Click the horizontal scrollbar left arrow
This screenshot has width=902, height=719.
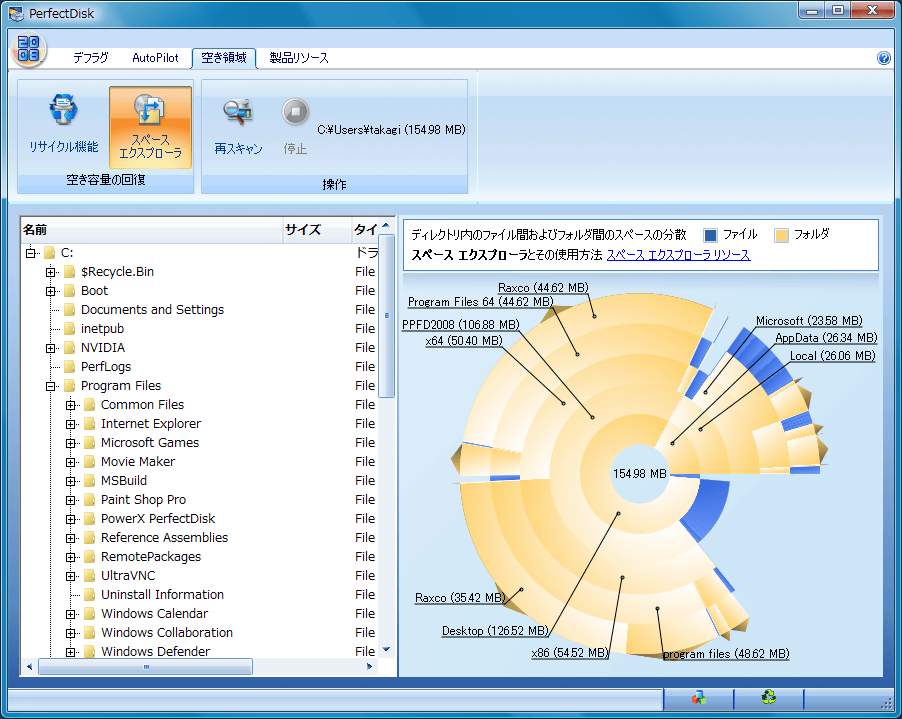[x=29, y=666]
